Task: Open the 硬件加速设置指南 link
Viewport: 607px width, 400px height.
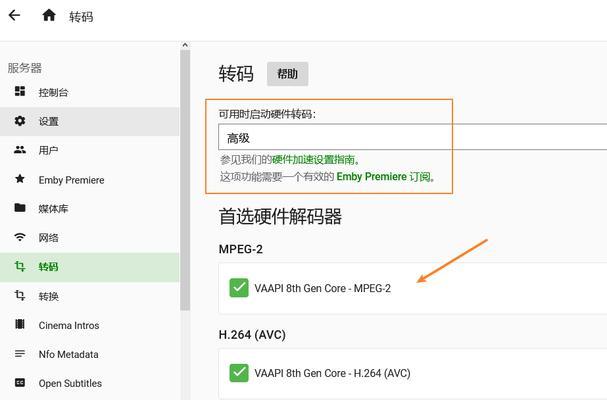Action: tap(314, 160)
